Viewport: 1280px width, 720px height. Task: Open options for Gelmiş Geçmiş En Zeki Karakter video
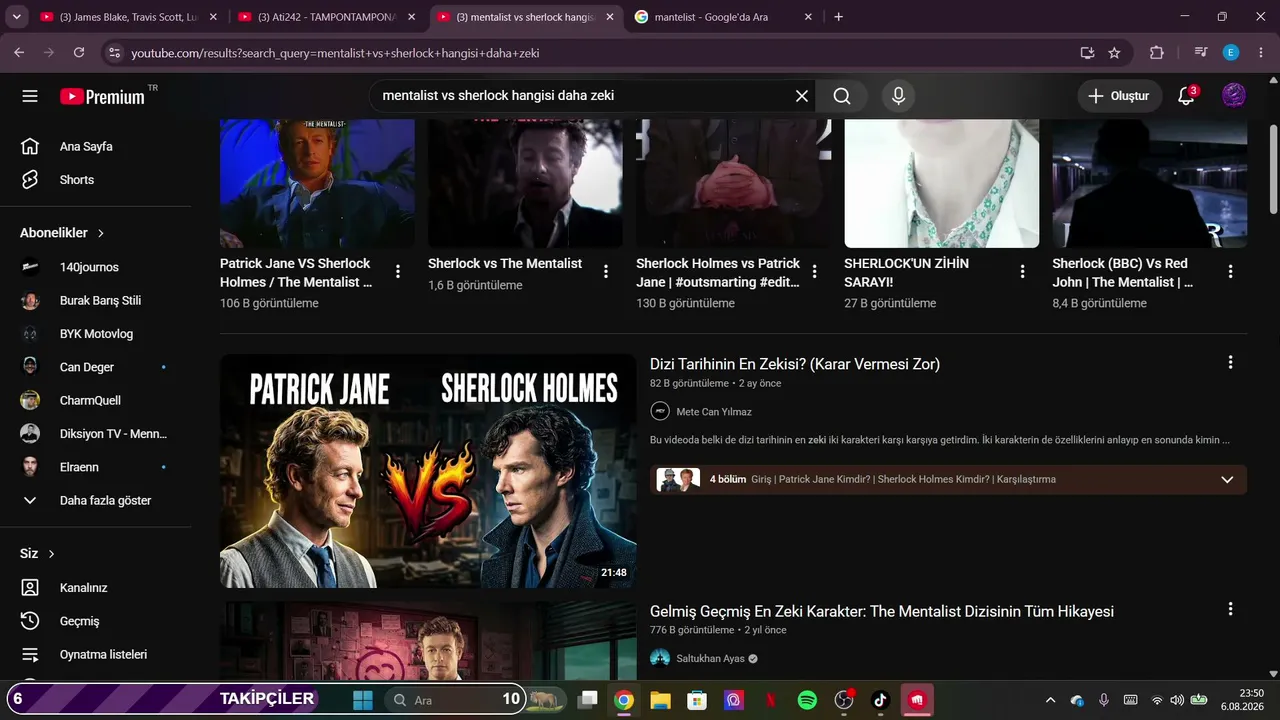(1230, 609)
